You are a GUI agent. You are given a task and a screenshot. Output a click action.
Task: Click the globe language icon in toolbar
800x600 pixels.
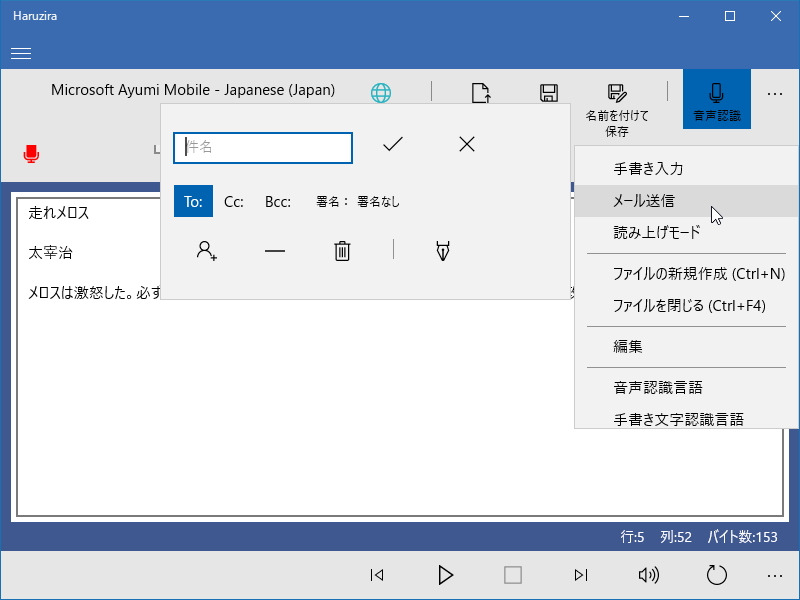380,91
